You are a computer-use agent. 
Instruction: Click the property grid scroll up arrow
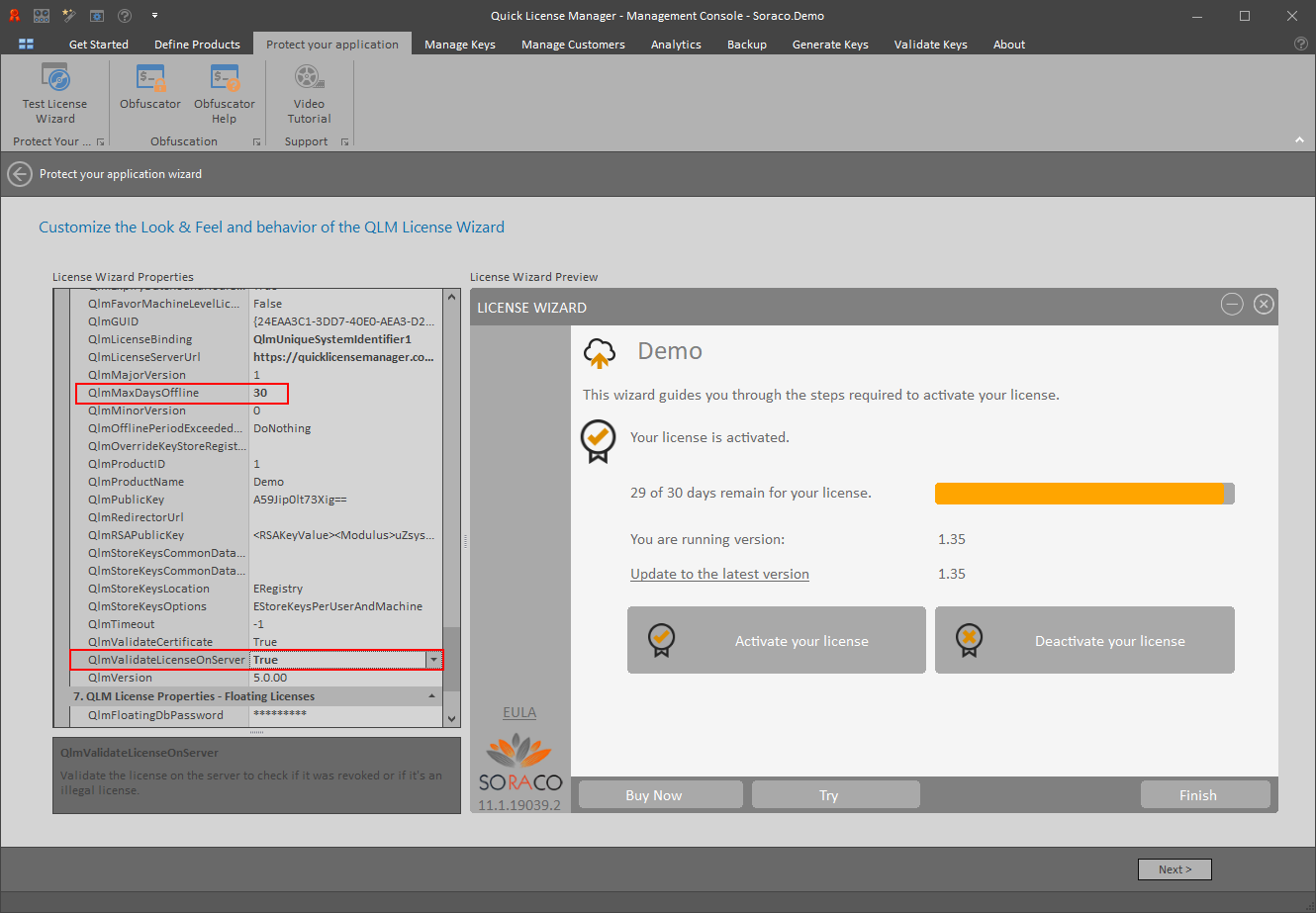pyautogui.click(x=452, y=297)
